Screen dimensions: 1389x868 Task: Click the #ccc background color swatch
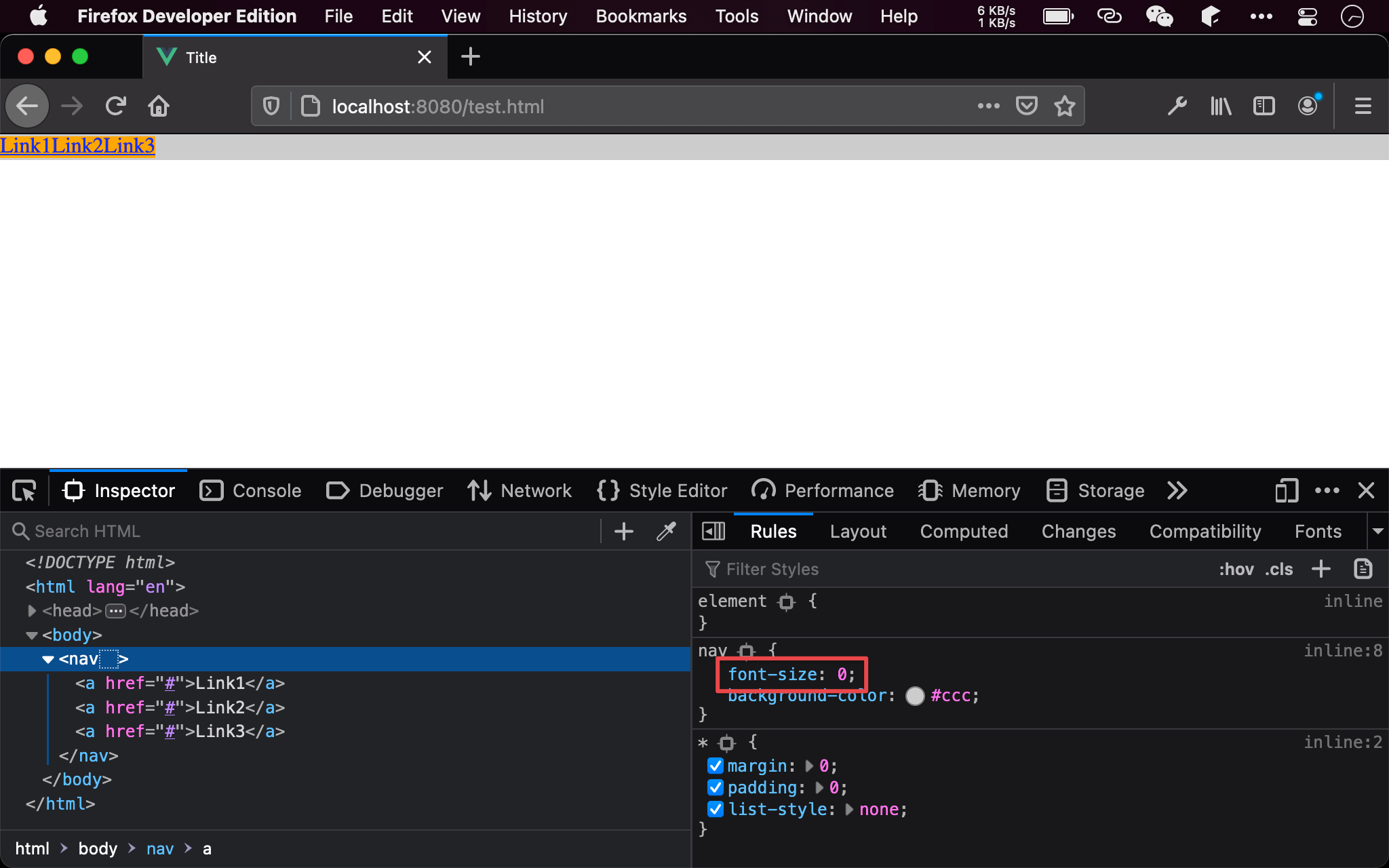(915, 696)
